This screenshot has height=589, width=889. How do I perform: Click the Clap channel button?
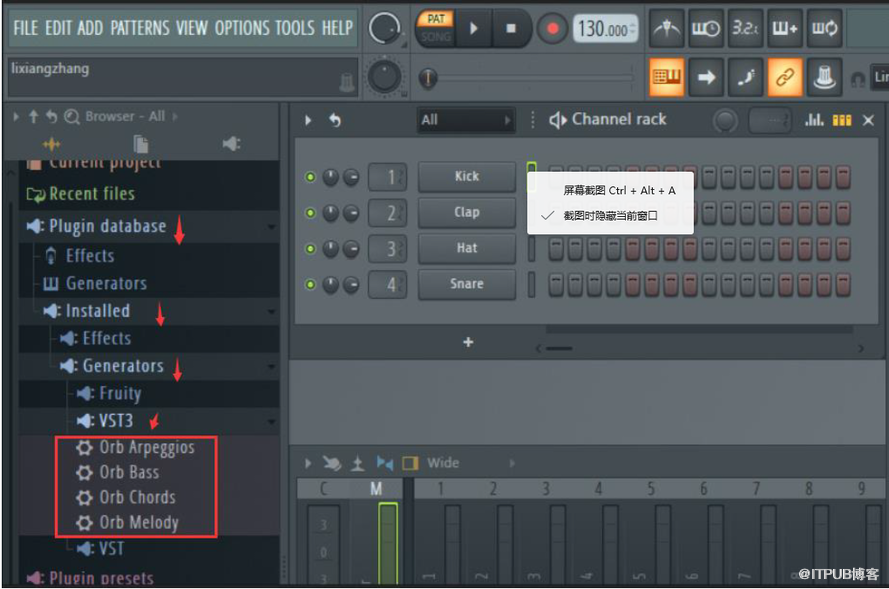pyautogui.click(x=466, y=212)
